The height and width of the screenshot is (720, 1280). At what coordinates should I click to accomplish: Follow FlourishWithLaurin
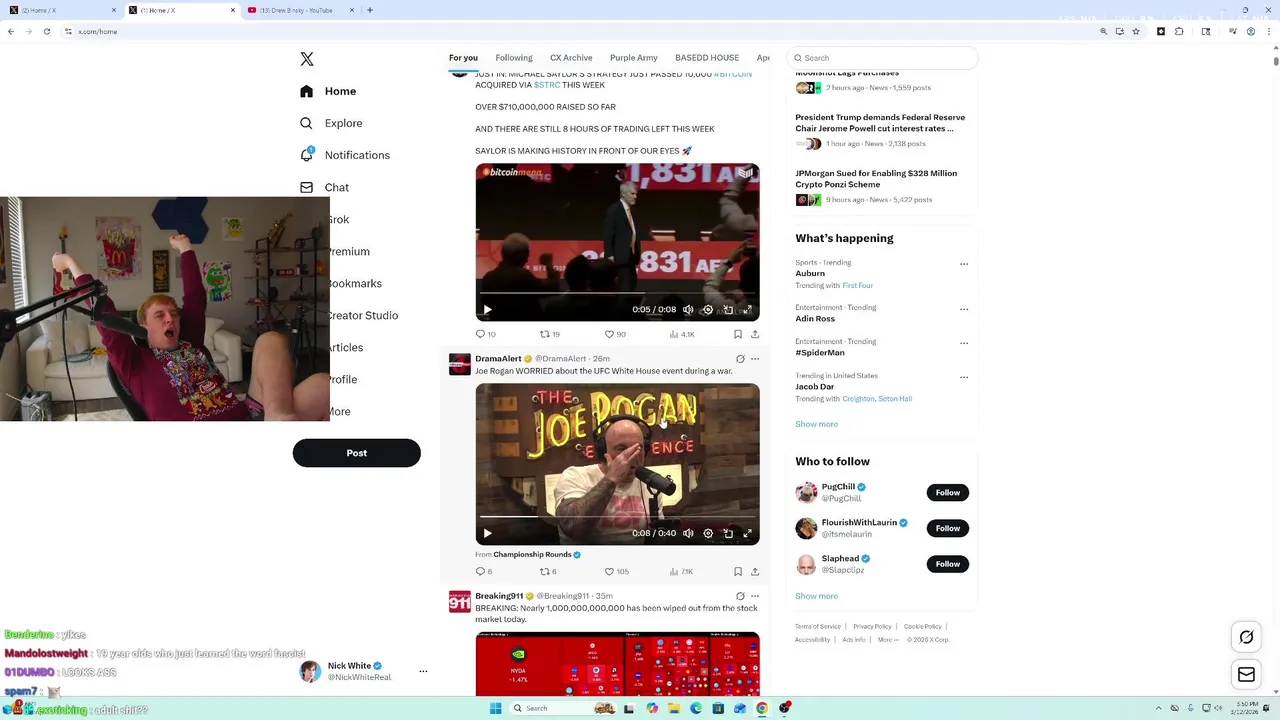[948, 528]
